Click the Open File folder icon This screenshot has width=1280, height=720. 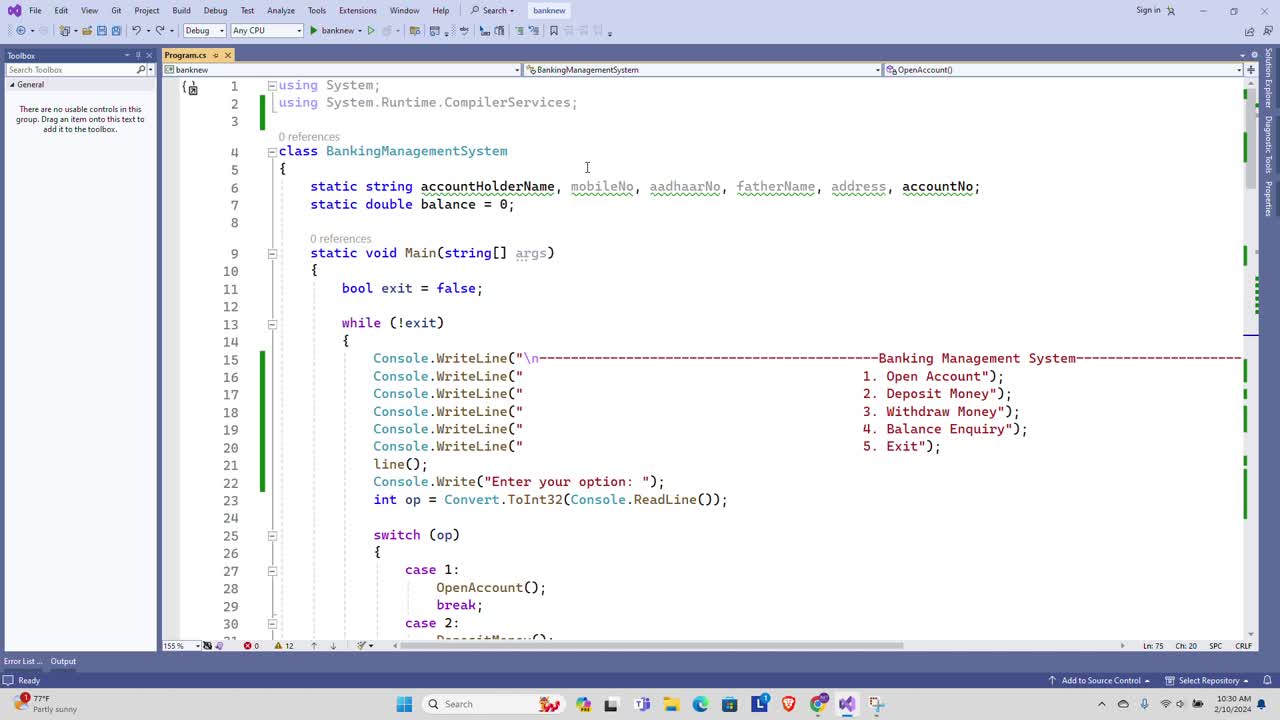click(87, 31)
